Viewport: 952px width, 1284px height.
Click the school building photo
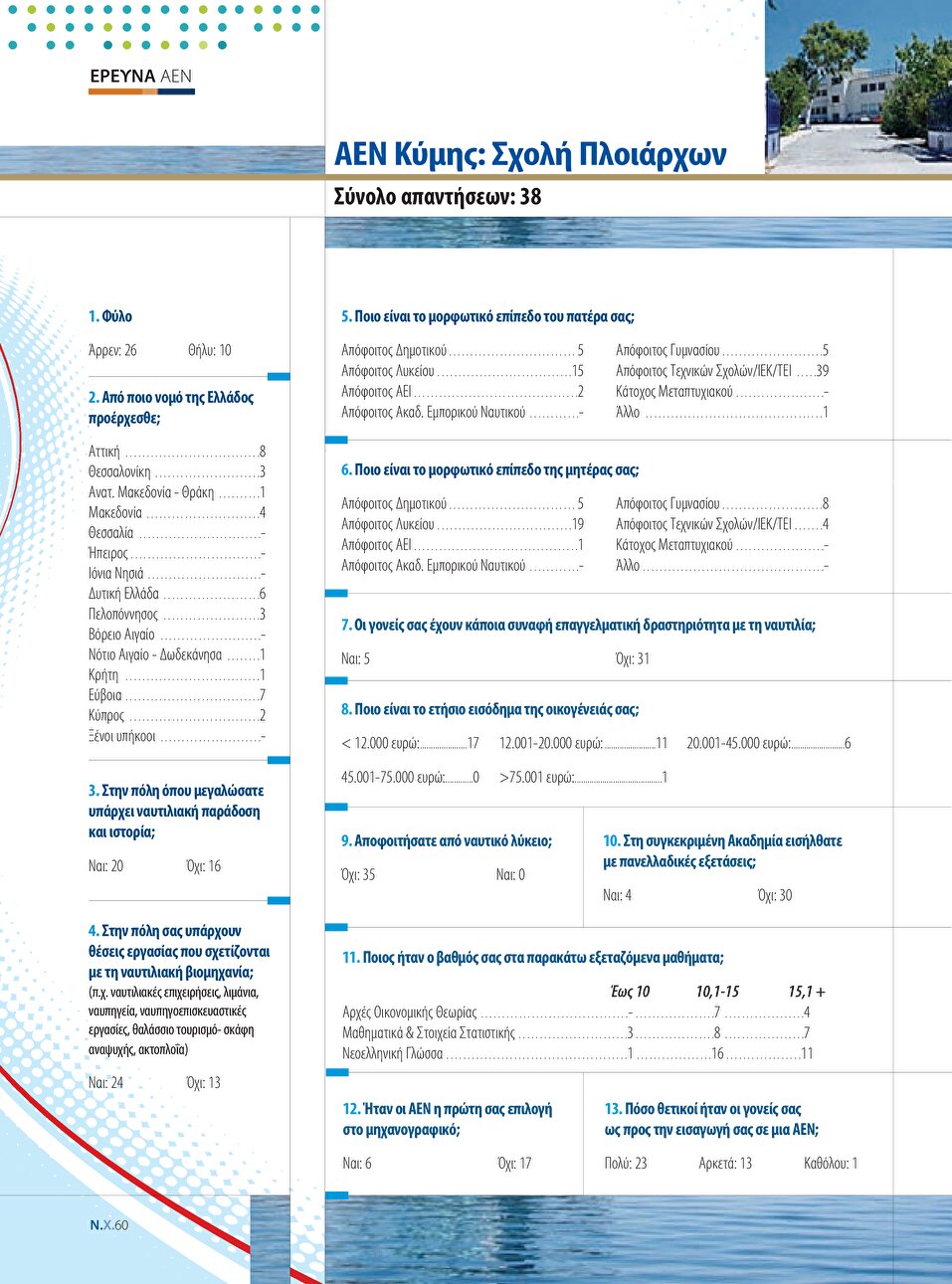tap(858, 87)
